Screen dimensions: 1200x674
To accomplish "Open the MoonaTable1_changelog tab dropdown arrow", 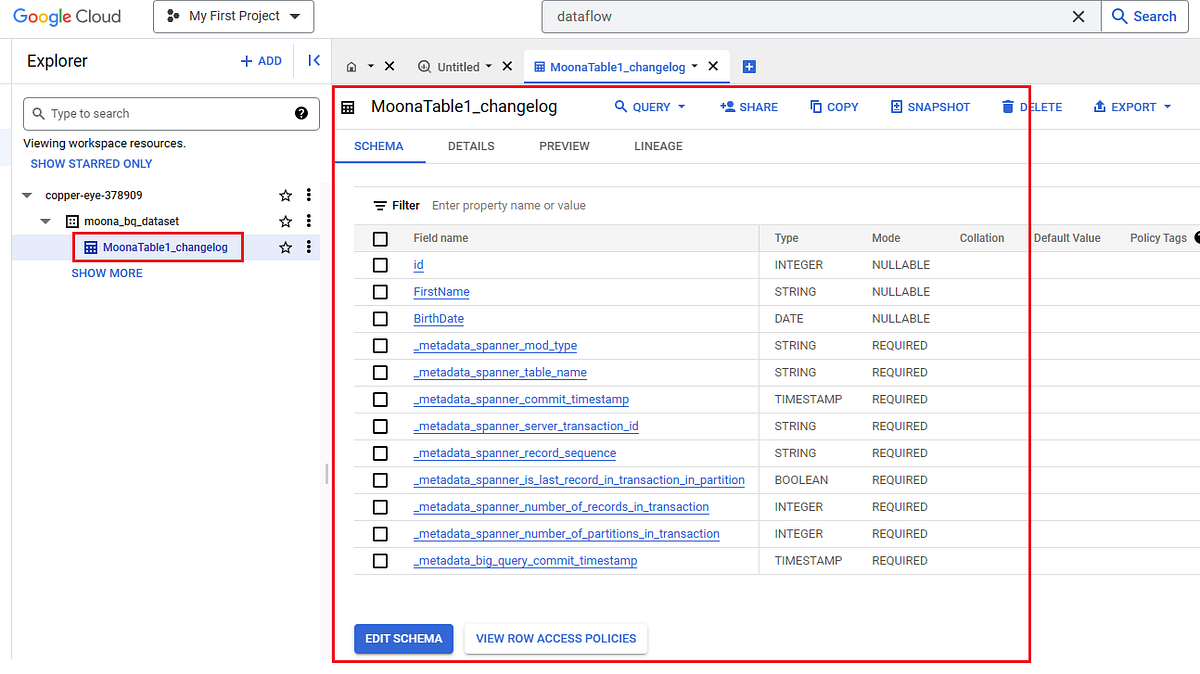I will point(694,65).
